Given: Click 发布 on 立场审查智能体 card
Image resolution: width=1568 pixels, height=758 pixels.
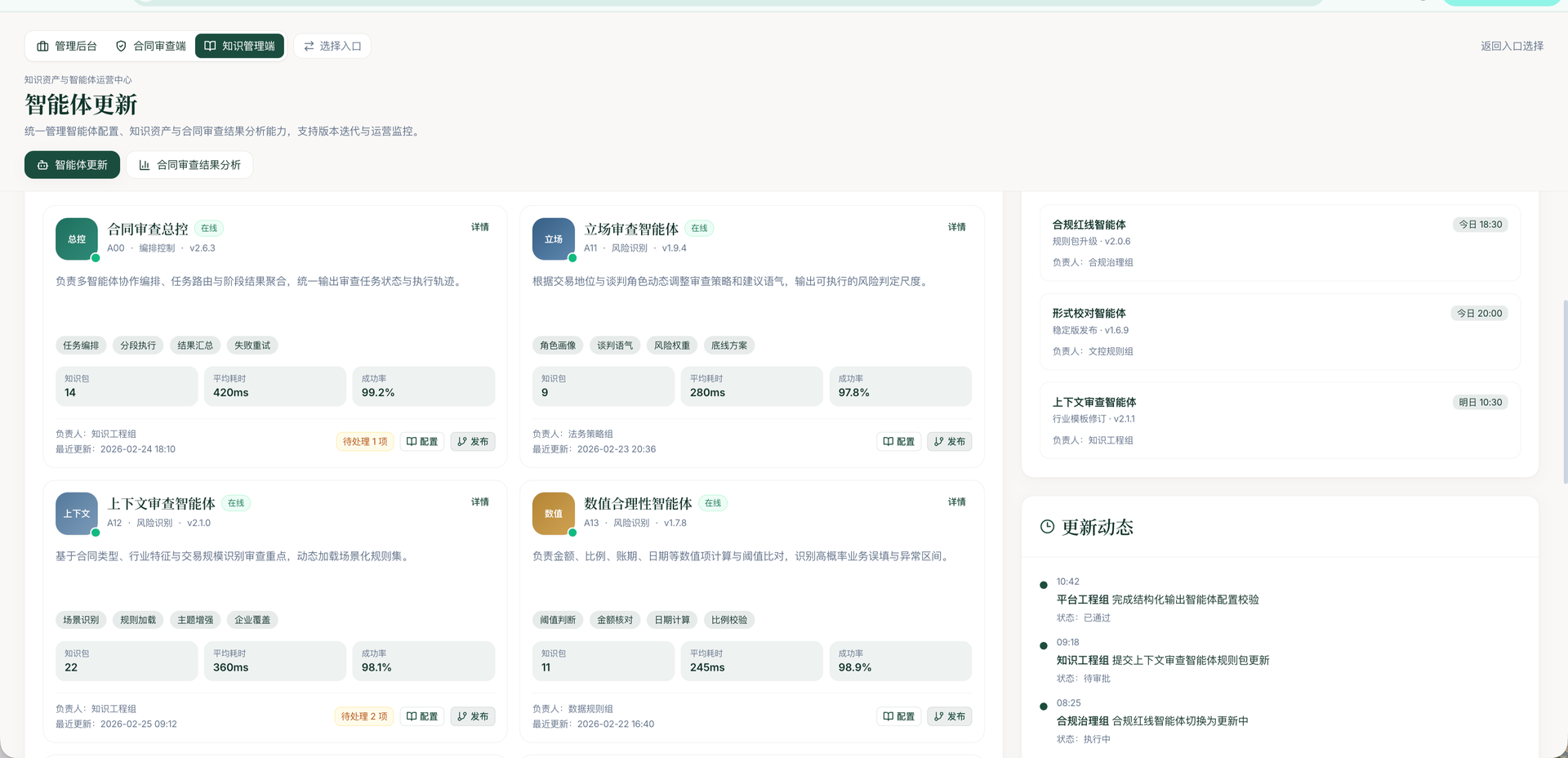Looking at the screenshot, I should tap(950, 442).
